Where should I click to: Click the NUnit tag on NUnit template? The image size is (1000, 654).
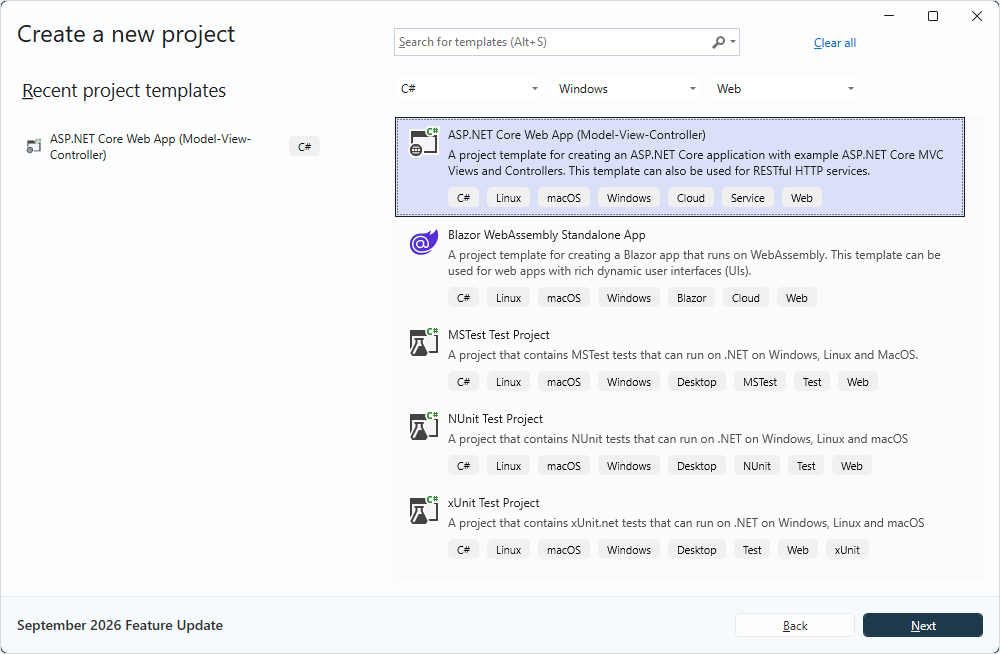[756, 466]
